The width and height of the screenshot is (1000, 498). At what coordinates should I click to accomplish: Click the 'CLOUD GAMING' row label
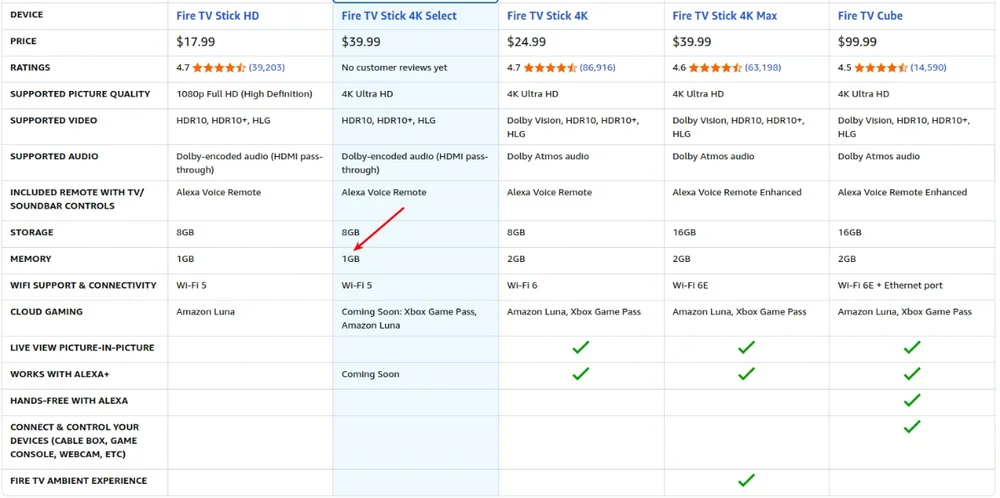46,312
